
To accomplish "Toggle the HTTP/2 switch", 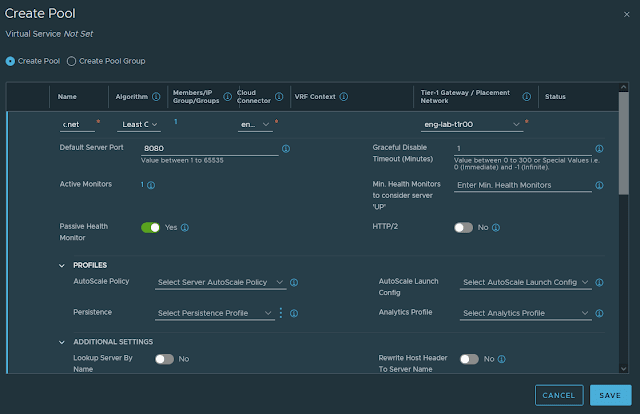I will (463, 228).
